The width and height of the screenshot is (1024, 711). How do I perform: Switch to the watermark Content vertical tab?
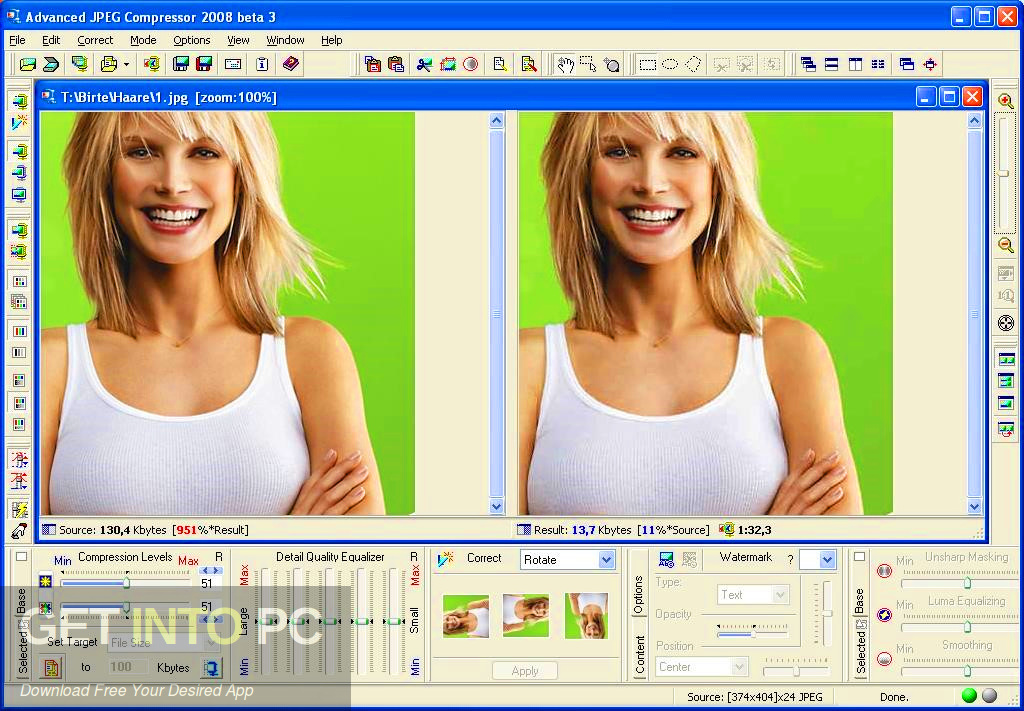click(x=640, y=655)
